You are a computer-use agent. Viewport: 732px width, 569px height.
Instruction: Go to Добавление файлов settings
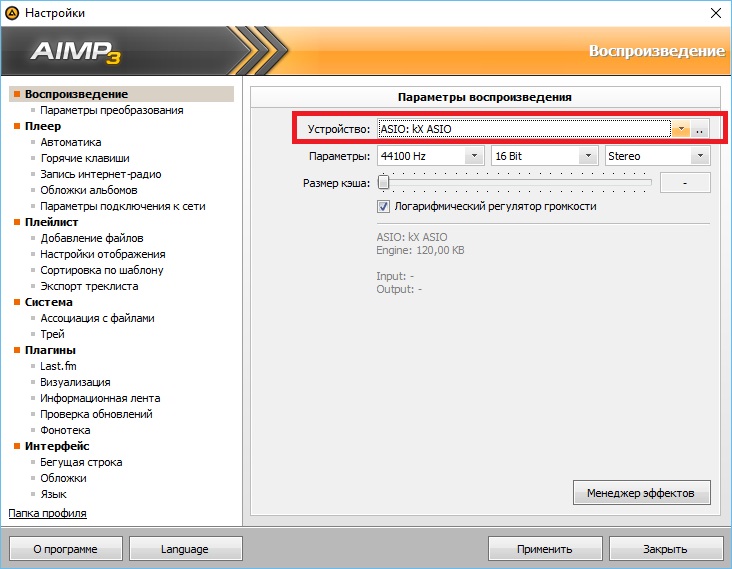[92, 238]
